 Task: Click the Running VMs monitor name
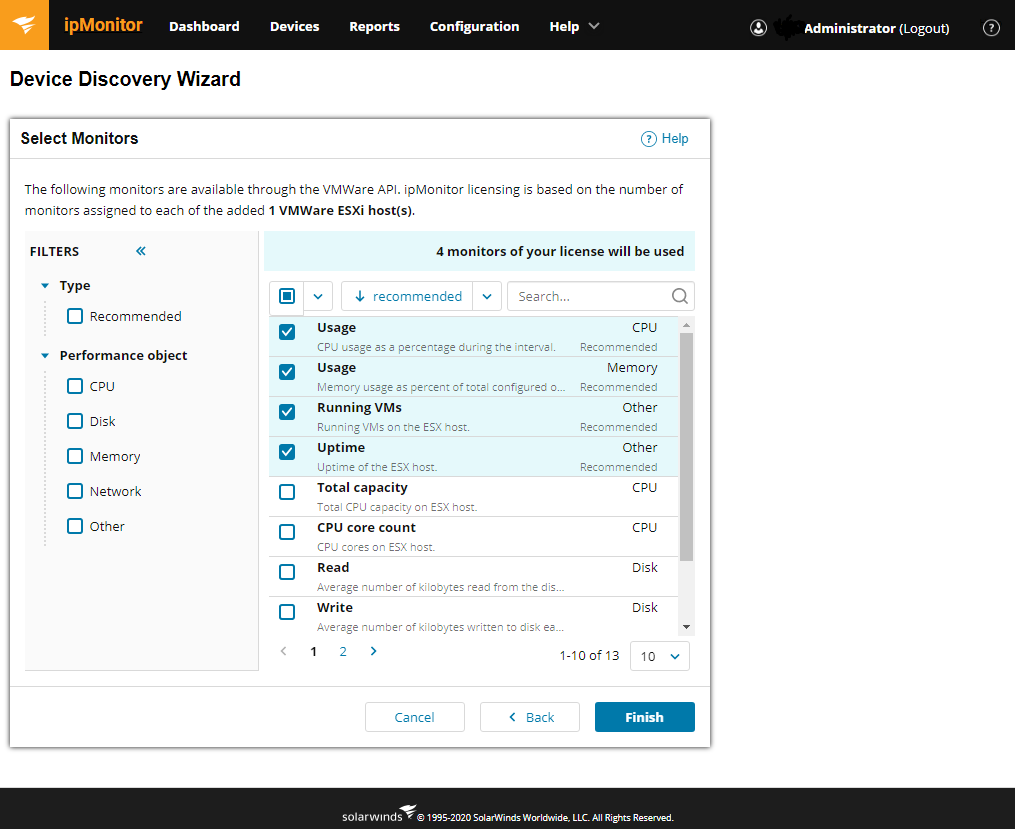[359, 408]
